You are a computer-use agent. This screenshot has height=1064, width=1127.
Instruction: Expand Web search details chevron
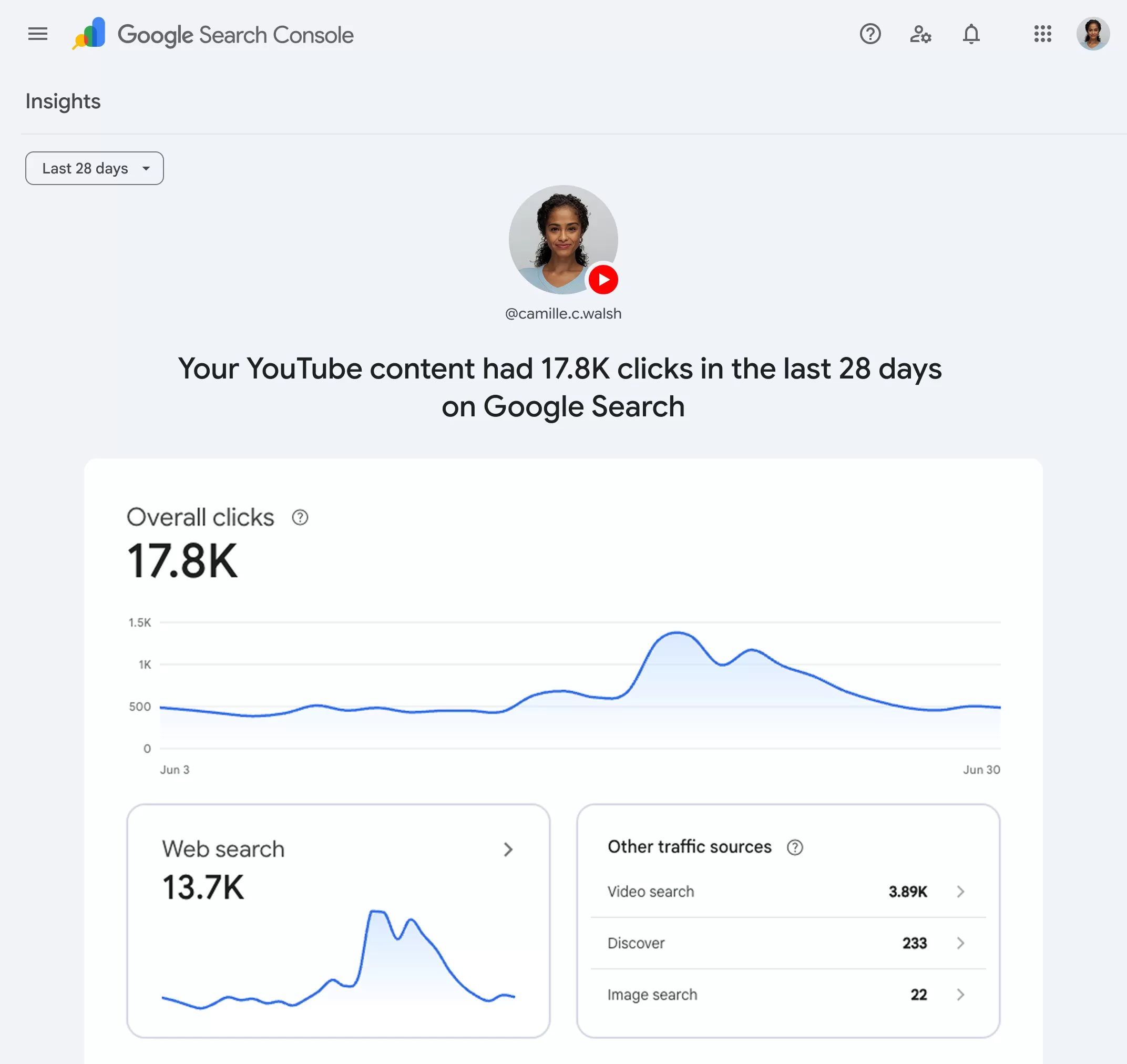508,849
